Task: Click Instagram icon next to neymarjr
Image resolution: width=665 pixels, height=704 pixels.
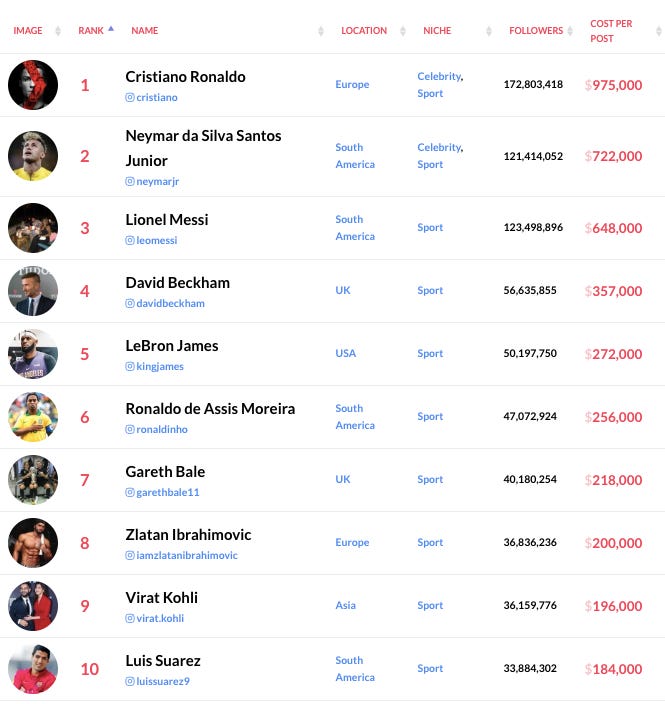Action: pos(130,182)
